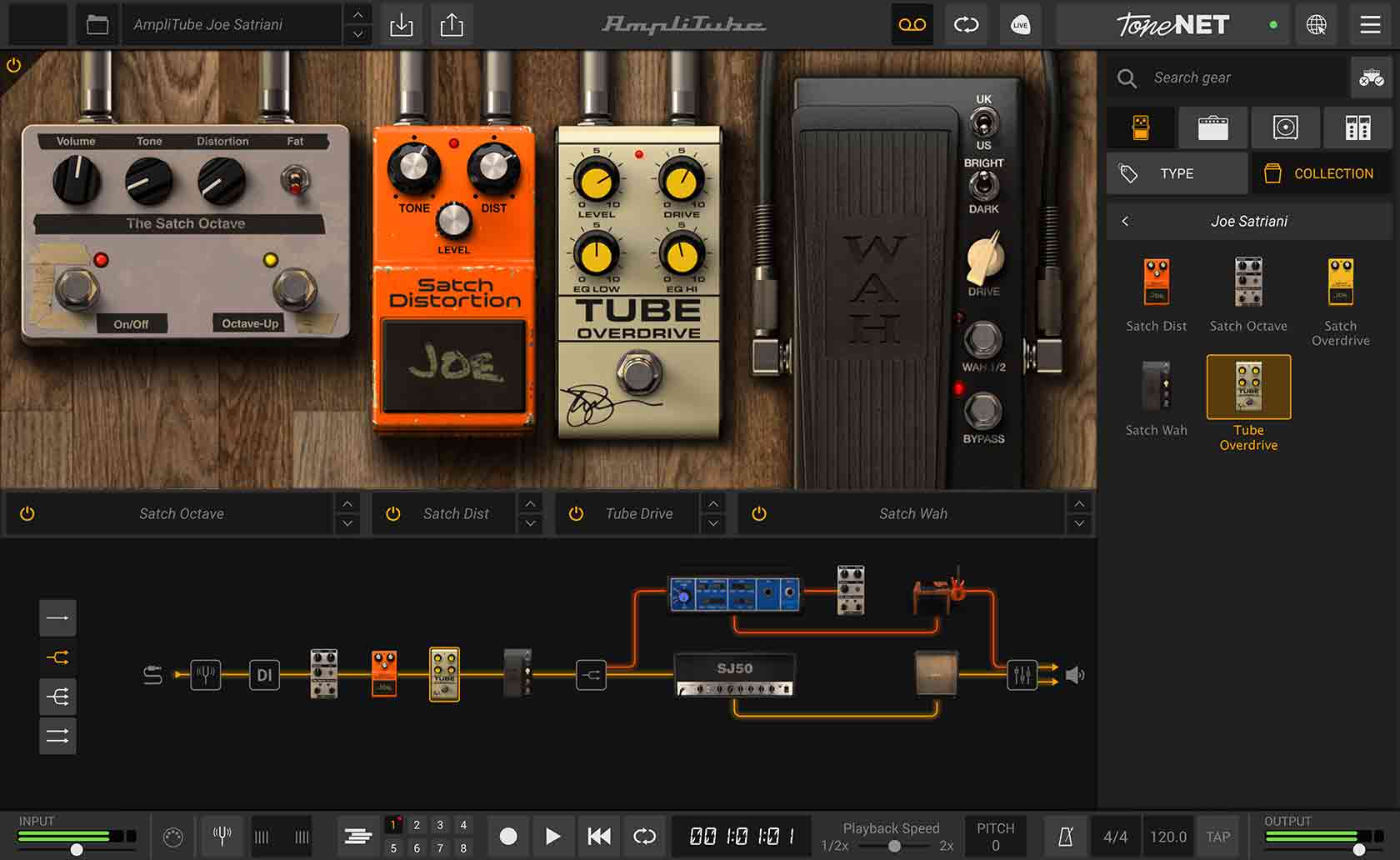Screen dimensions: 1400x860
Task: Select previous model for Satch Octave slot
Action: [x=347, y=504]
